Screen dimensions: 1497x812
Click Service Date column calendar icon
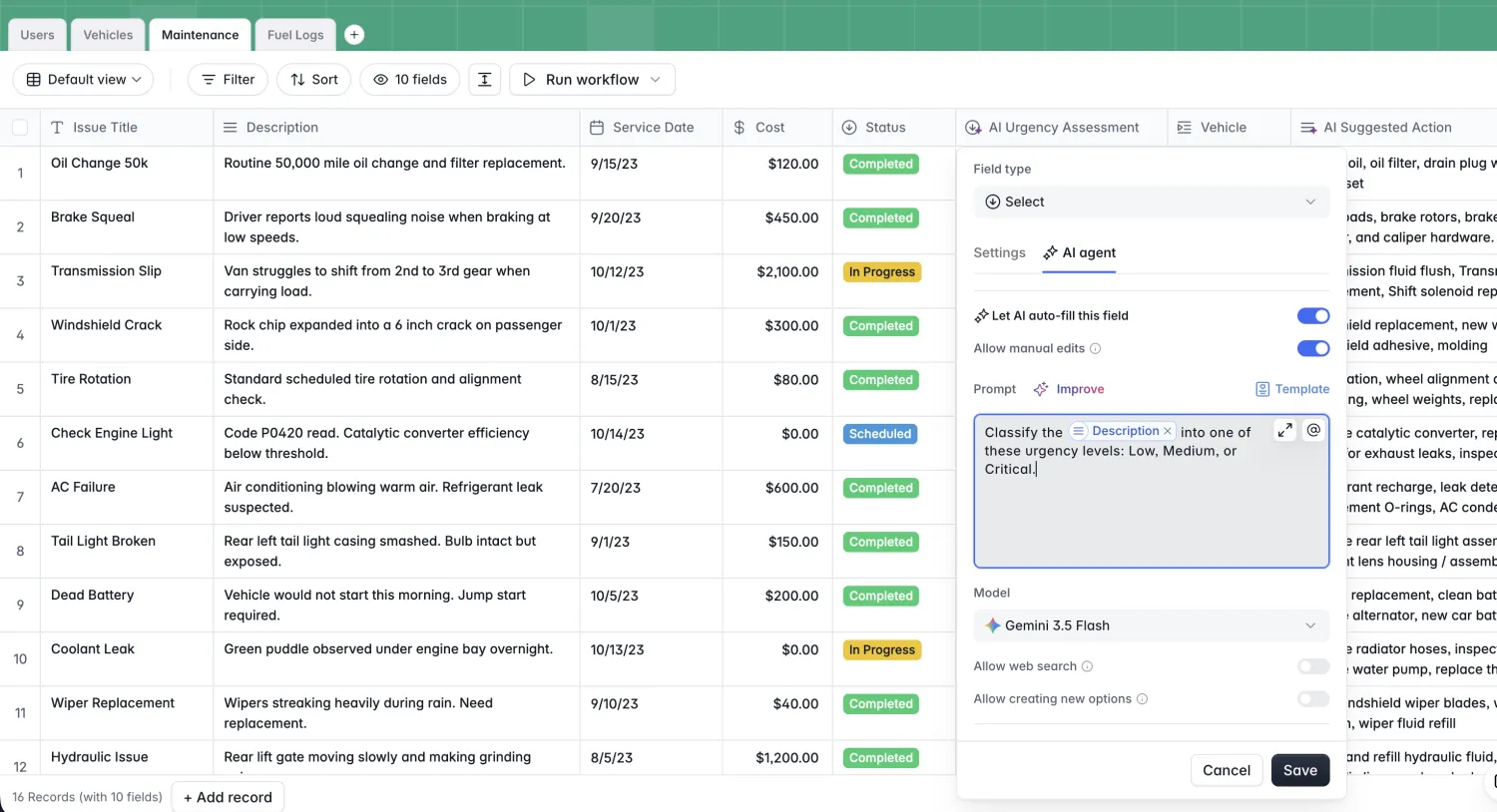[x=597, y=128]
